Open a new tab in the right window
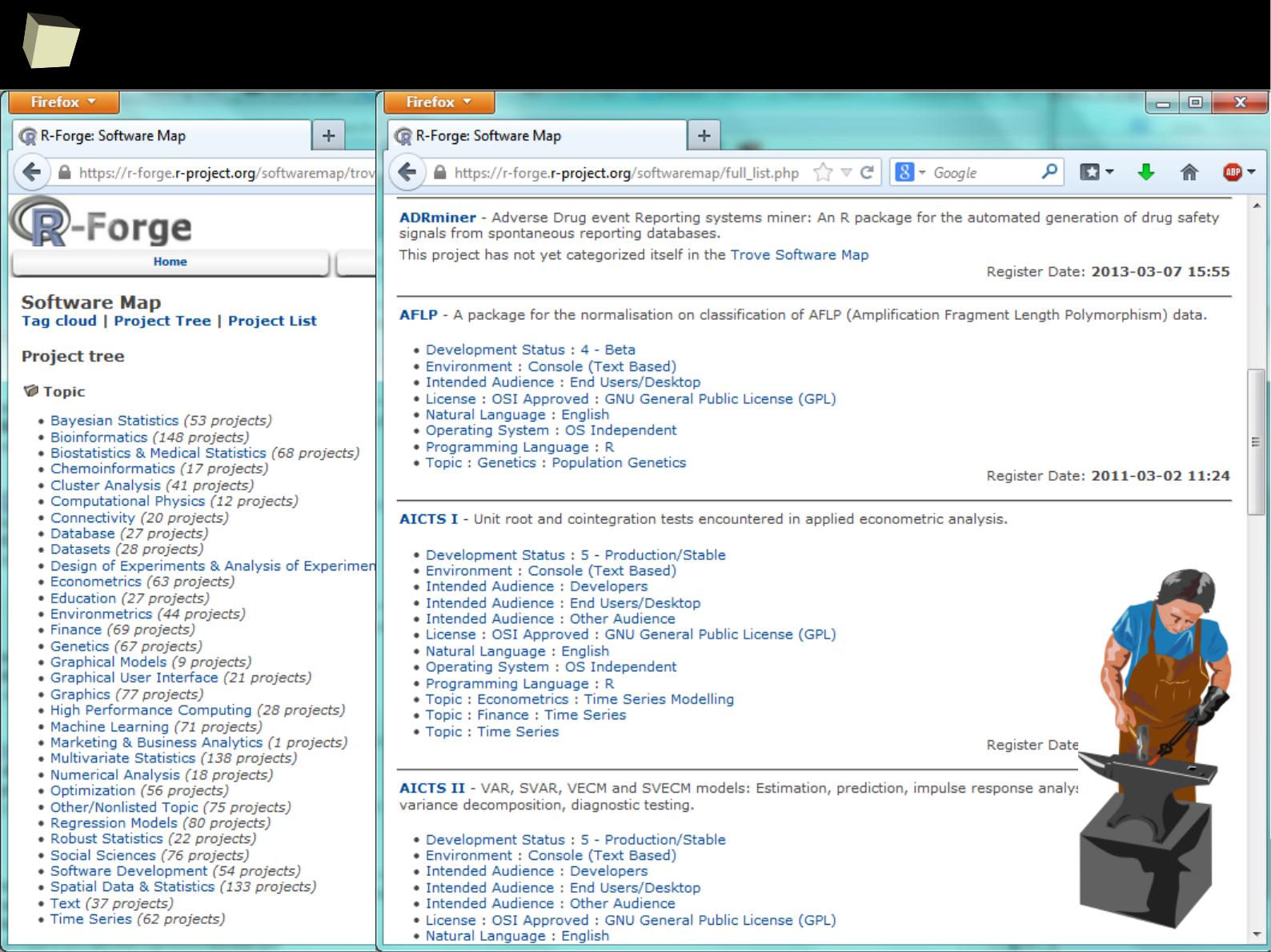This screenshot has height=952, width=1271. (x=704, y=135)
